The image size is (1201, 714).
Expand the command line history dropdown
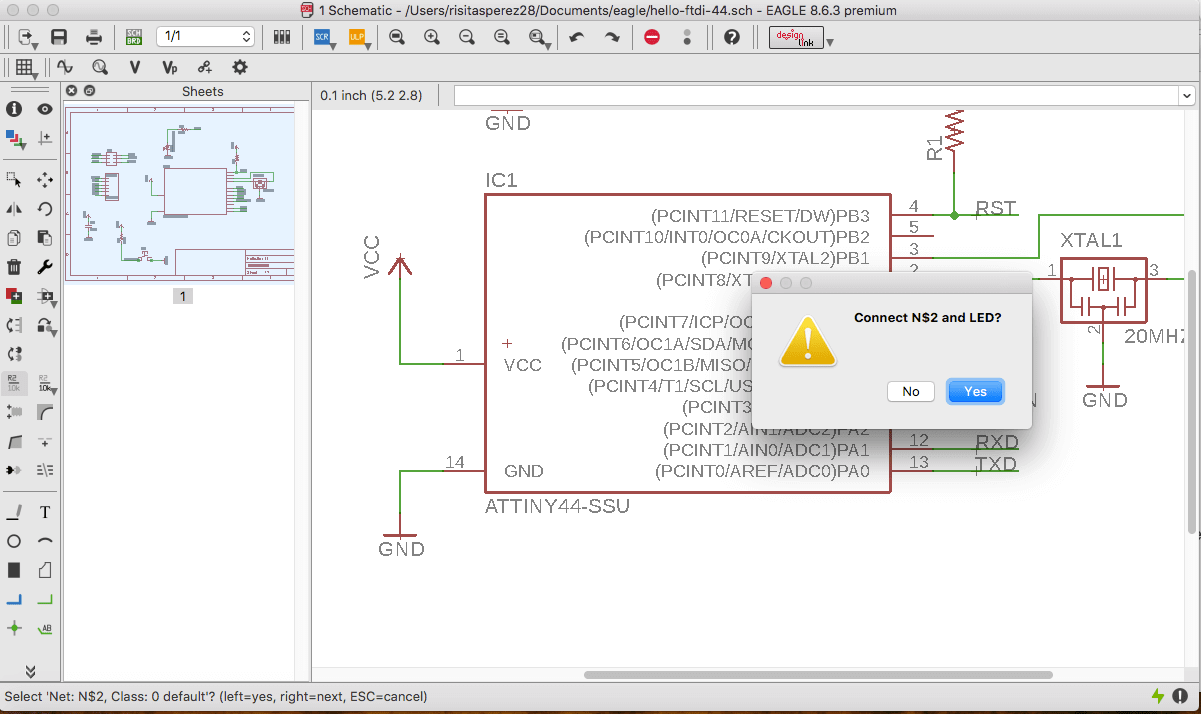point(1187,95)
